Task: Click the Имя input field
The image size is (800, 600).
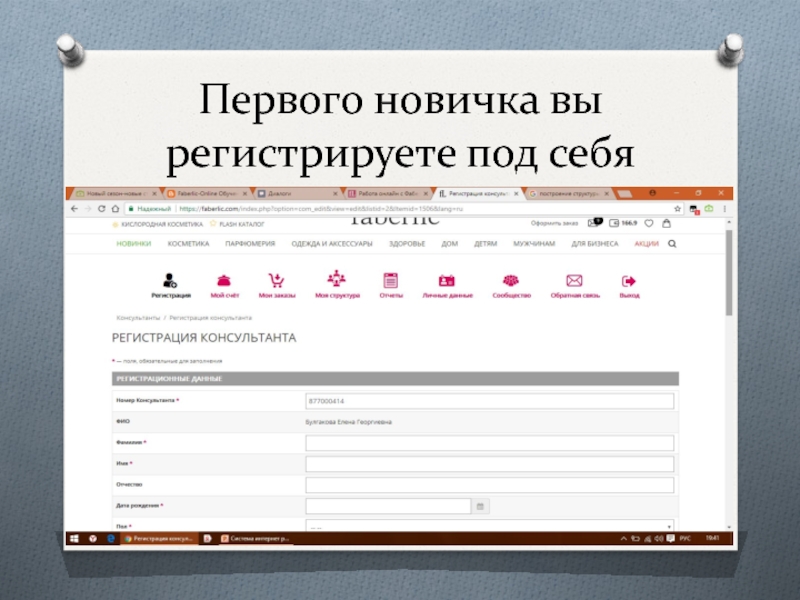Action: click(x=489, y=464)
